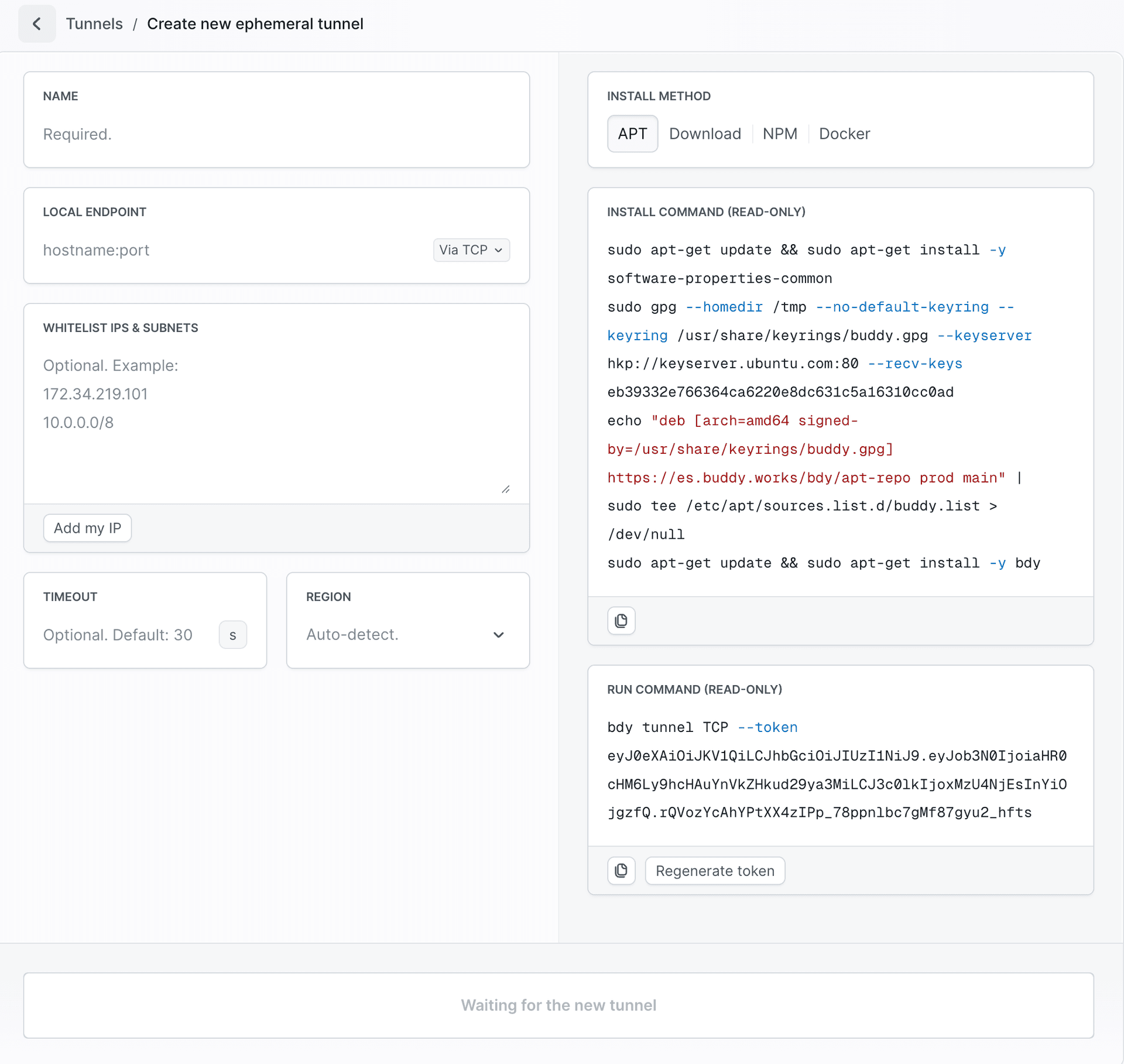Click the back arrow icon
The image size is (1124, 1064).
click(x=37, y=24)
